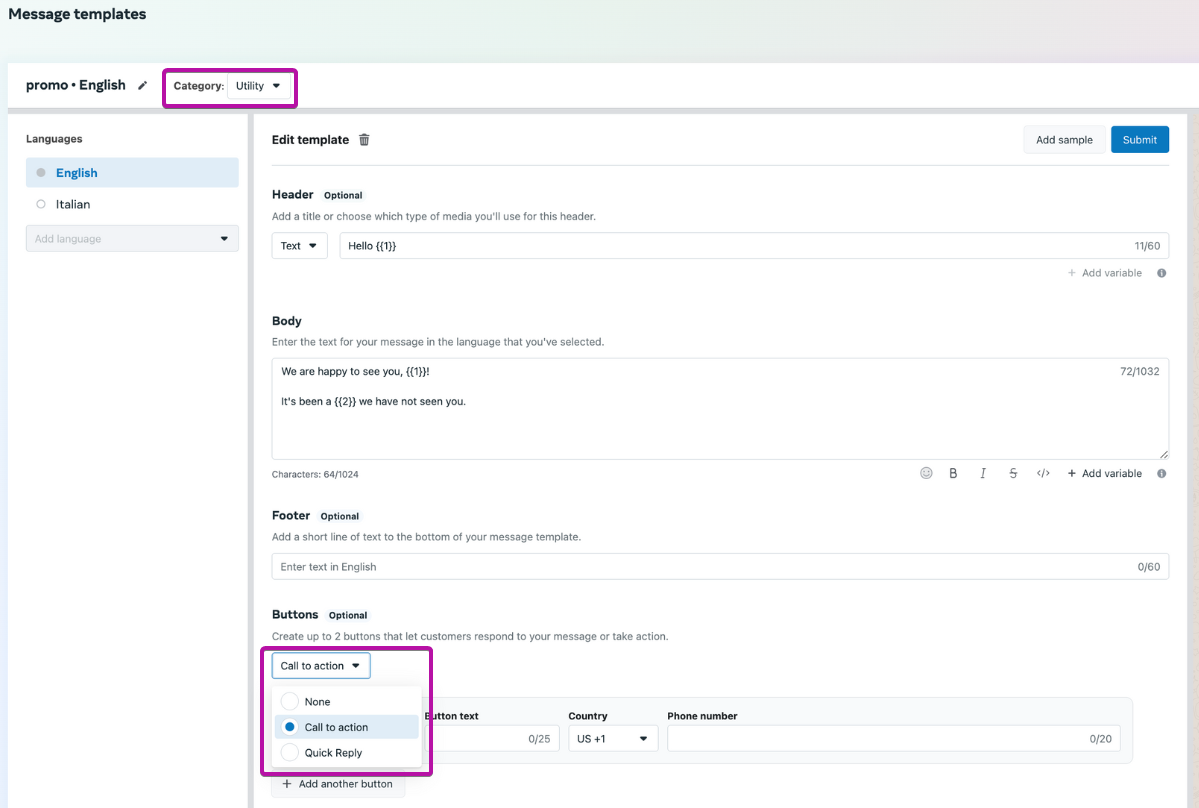Switch to the Italian language

[x=73, y=204]
